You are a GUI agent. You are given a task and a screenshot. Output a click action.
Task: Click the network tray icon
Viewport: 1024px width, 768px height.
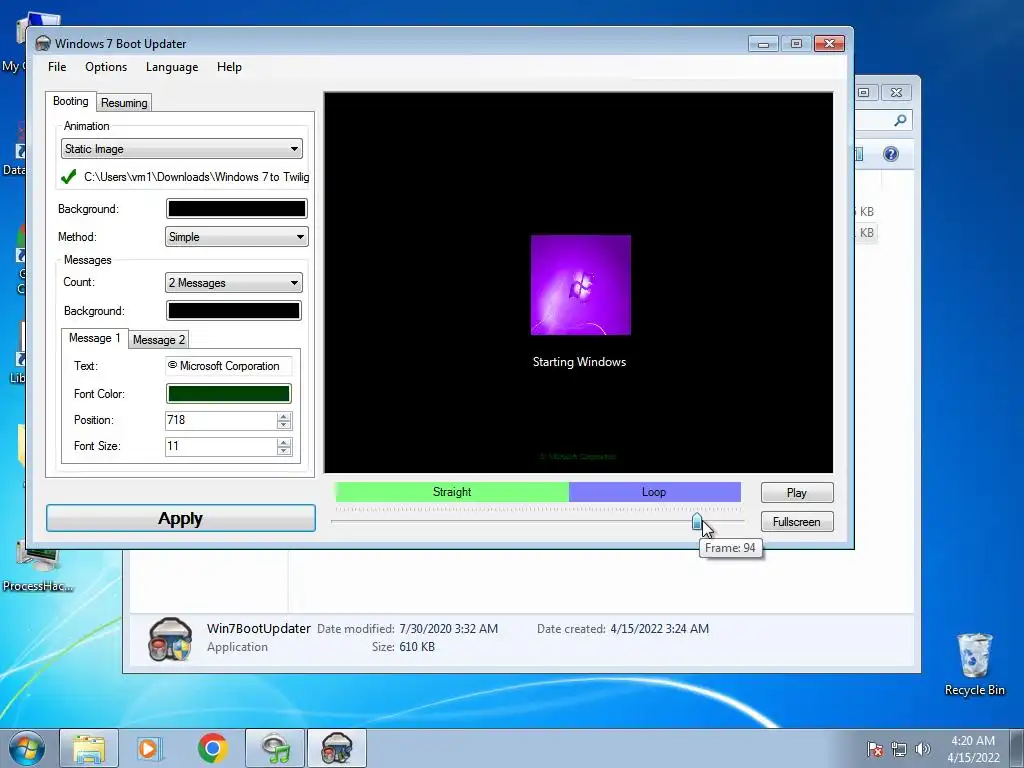pos(899,749)
